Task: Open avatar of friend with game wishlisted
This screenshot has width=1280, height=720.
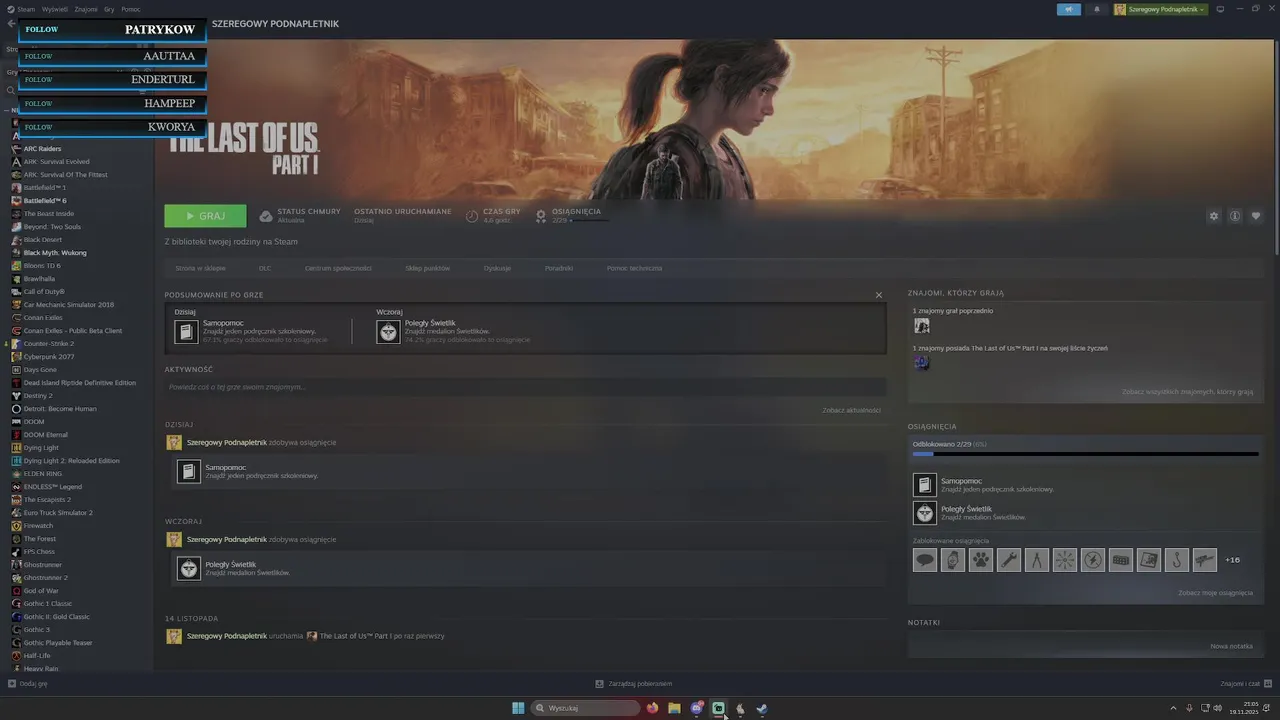Action: pos(921,362)
